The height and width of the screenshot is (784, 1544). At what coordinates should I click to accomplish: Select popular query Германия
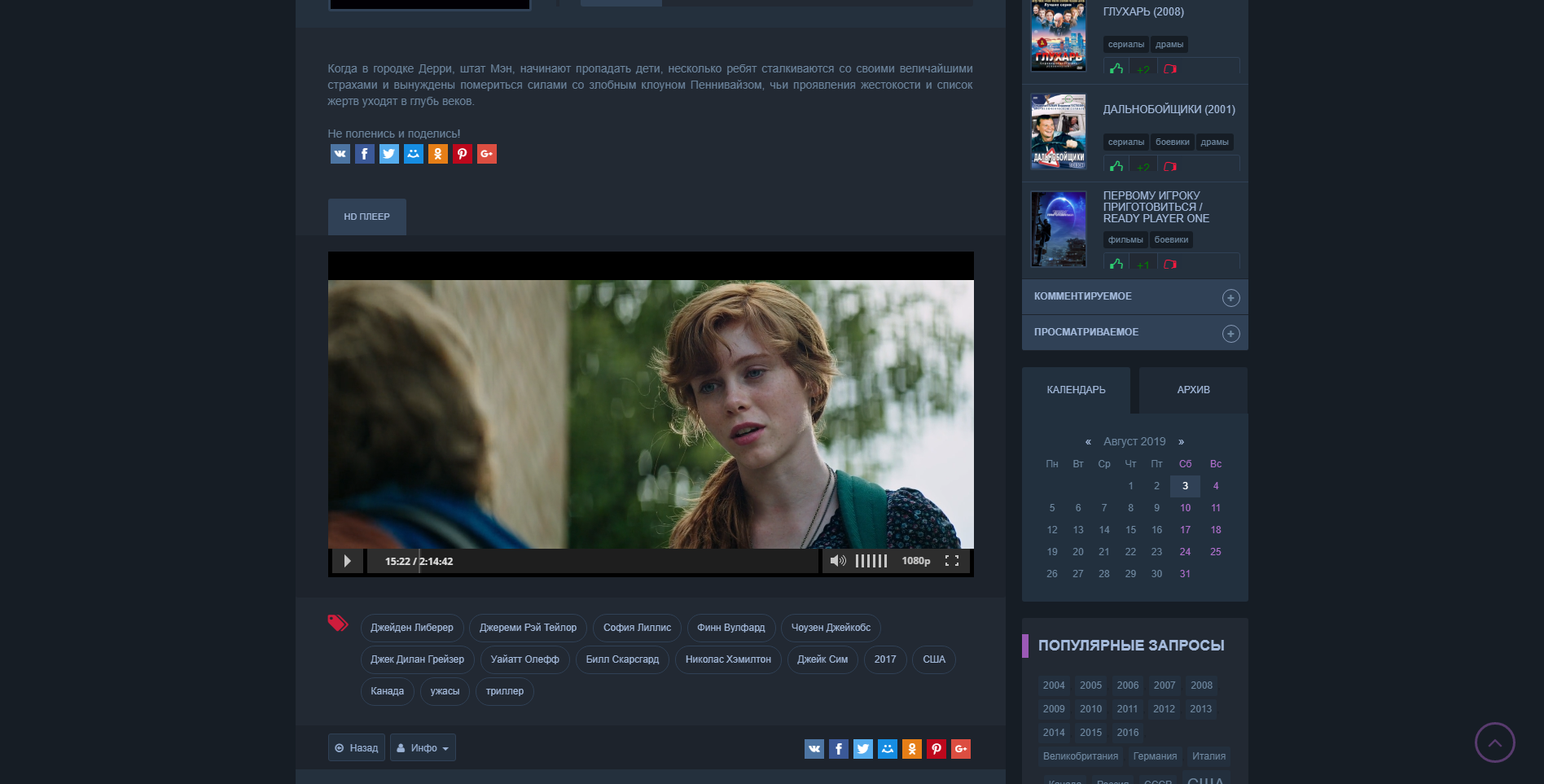click(x=1155, y=756)
